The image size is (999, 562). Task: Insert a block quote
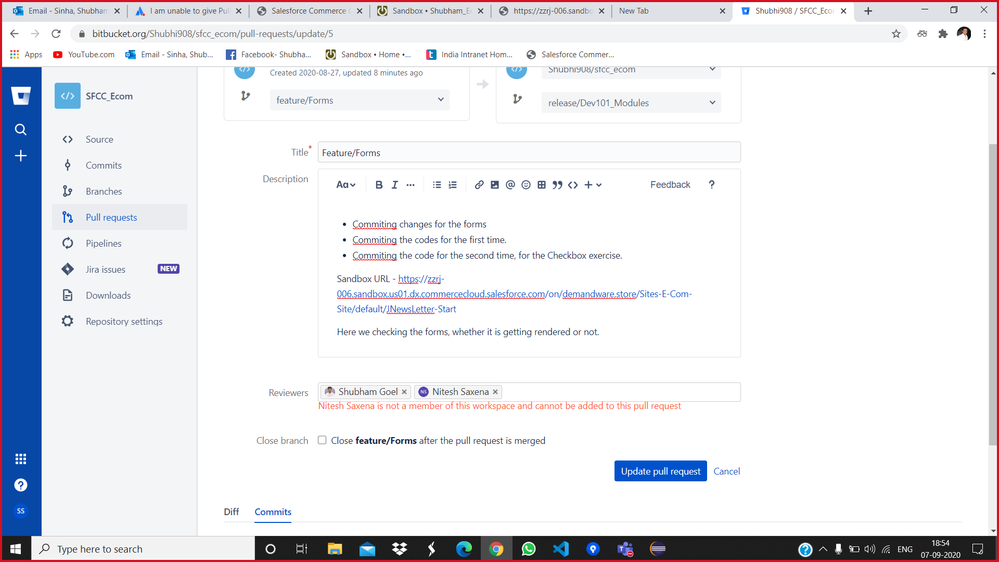pyautogui.click(x=557, y=185)
